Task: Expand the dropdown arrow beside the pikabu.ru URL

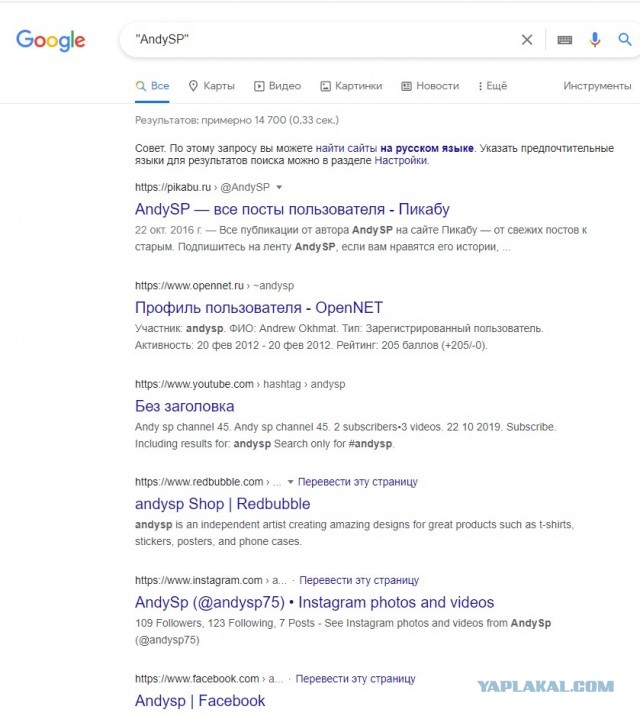Action: tap(279, 187)
